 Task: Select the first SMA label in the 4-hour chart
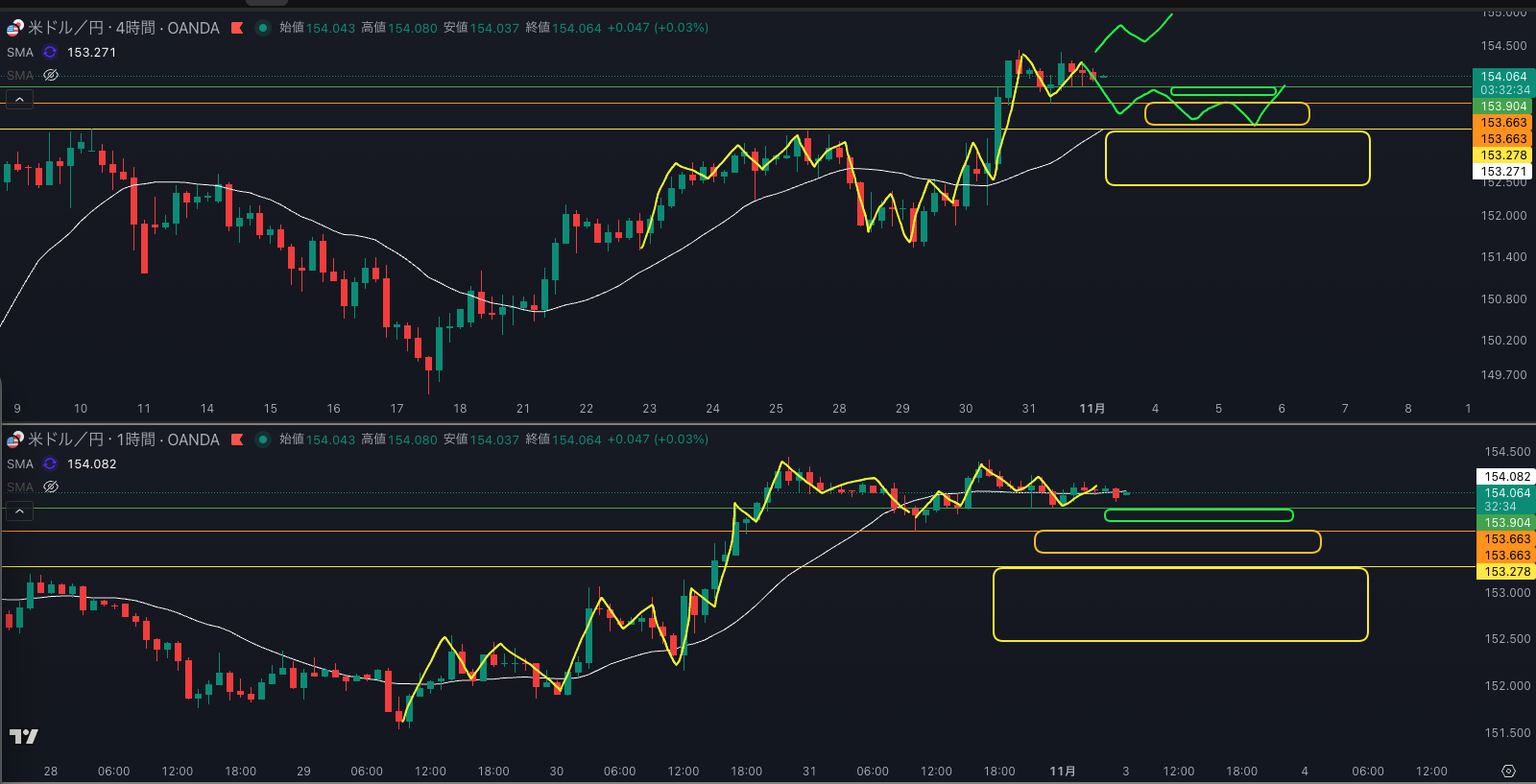pyautogui.click(x=20, y=52)
